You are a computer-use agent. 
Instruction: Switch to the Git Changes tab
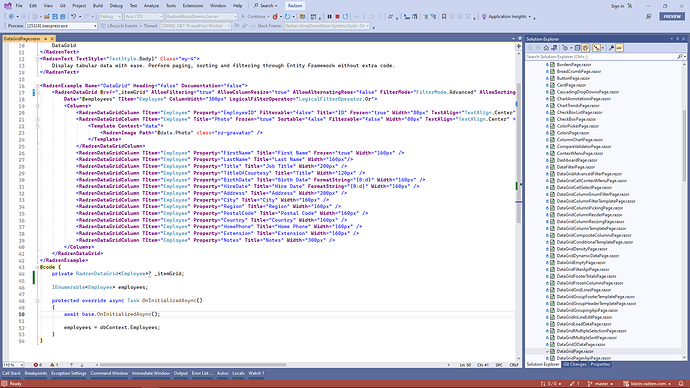pos(575,365)
